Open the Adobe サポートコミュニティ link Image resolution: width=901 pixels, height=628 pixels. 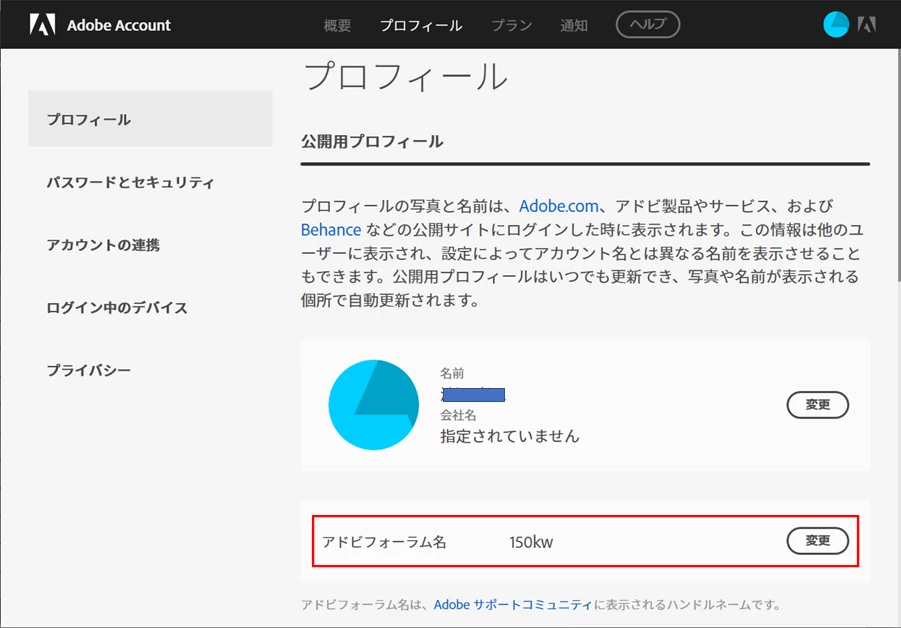click(513, 604)
